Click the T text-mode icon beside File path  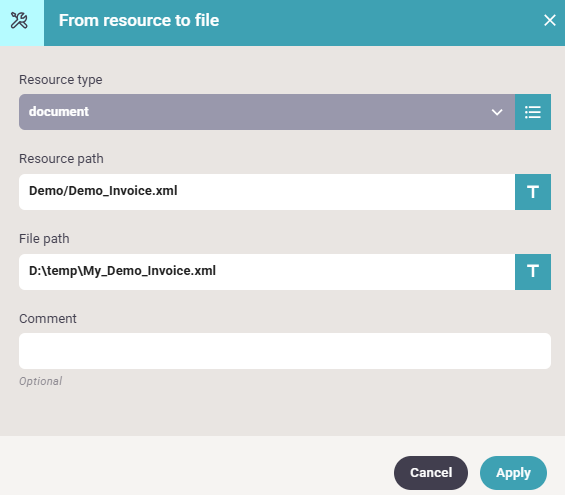533,272
